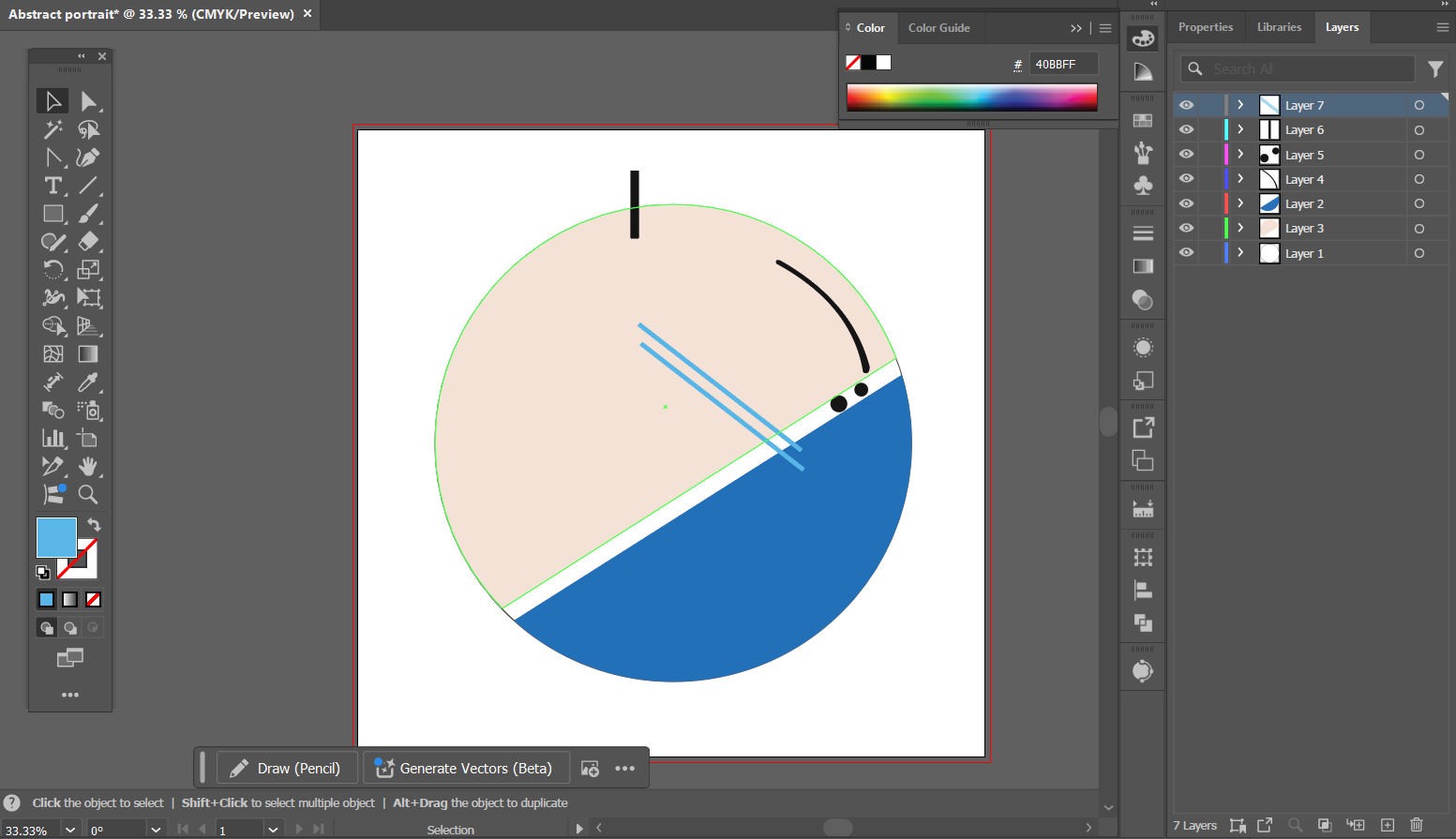Select the Direct Selection tool

(88, 101)
